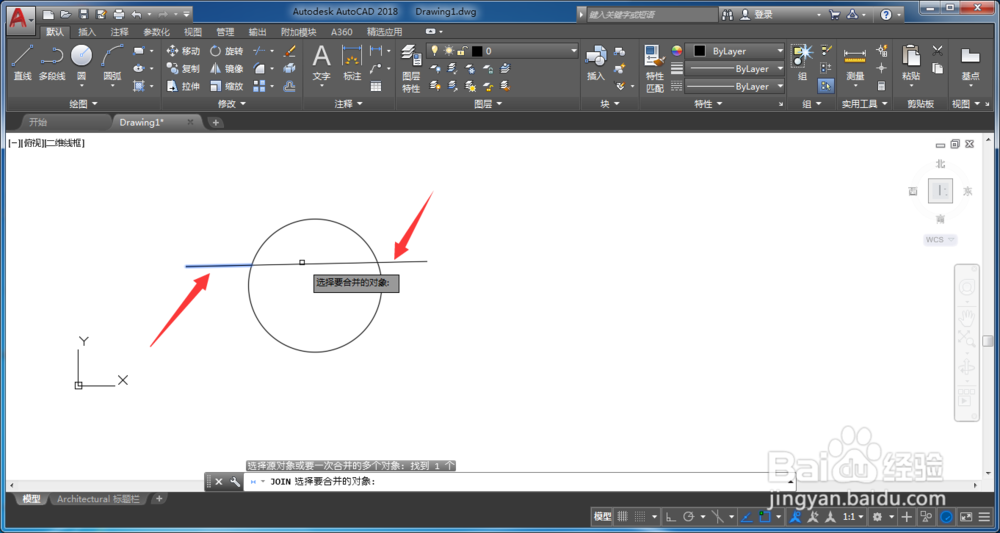Click the Explode icon in Modify panel

coord(290,68)
